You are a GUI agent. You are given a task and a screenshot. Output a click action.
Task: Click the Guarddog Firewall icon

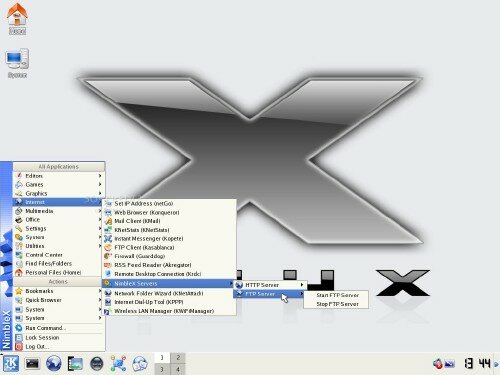[x=108, y=256]
